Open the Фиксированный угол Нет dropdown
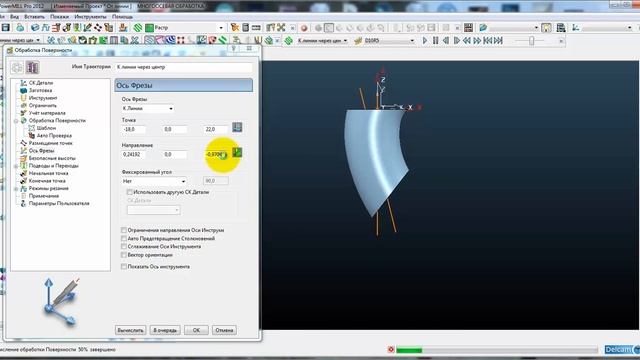Screen dimensions: 640x360 coord(154,181)
